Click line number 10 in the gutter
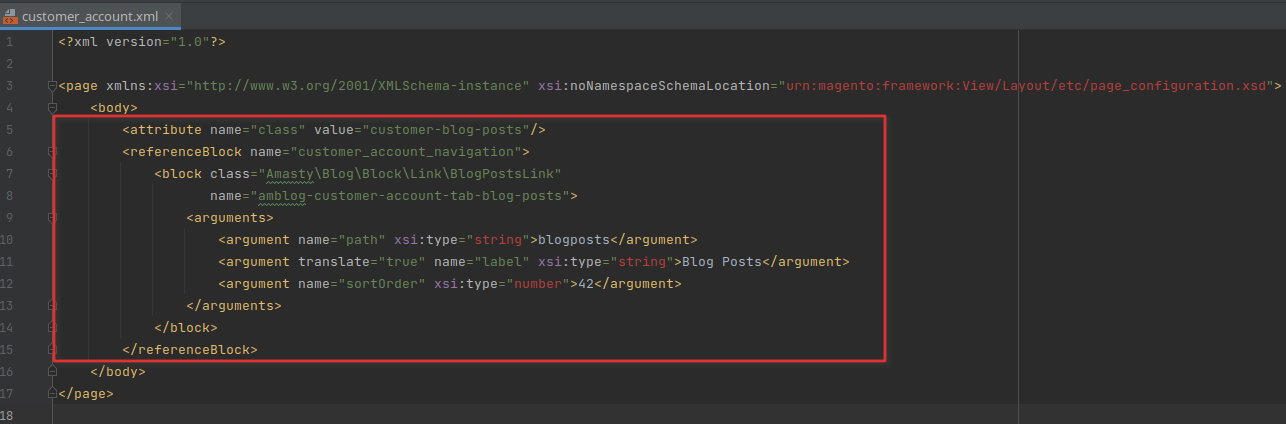Image resolution: width=1286 pixels, height=424 pixels. coord(8,240)
